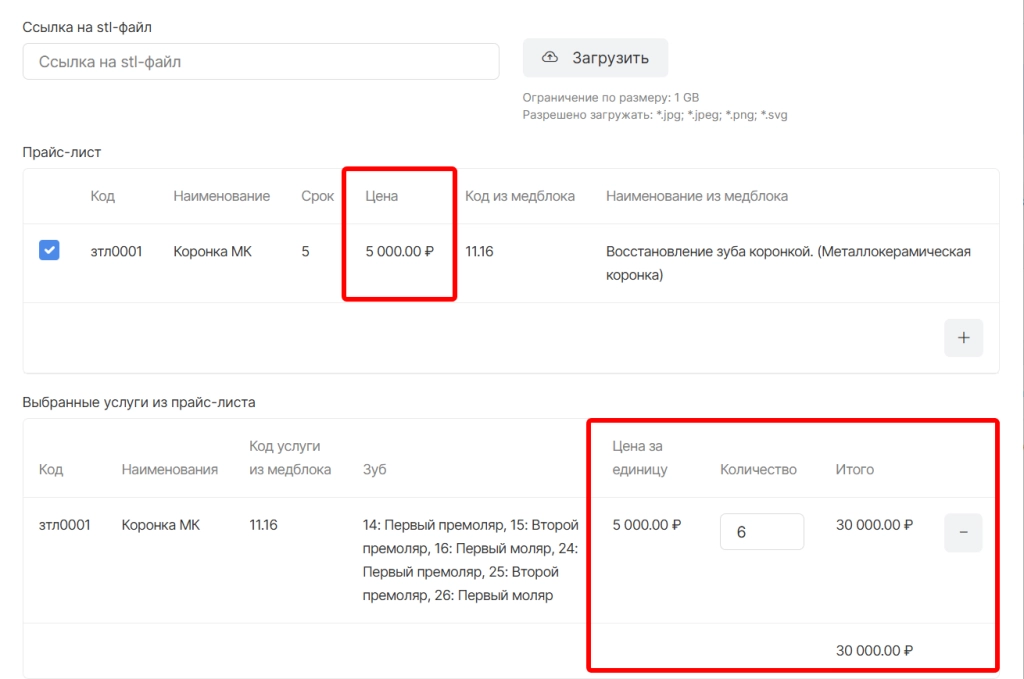The image size is (1024, 679).
Task: Click the Итого column header
Action: coord(854,469)
